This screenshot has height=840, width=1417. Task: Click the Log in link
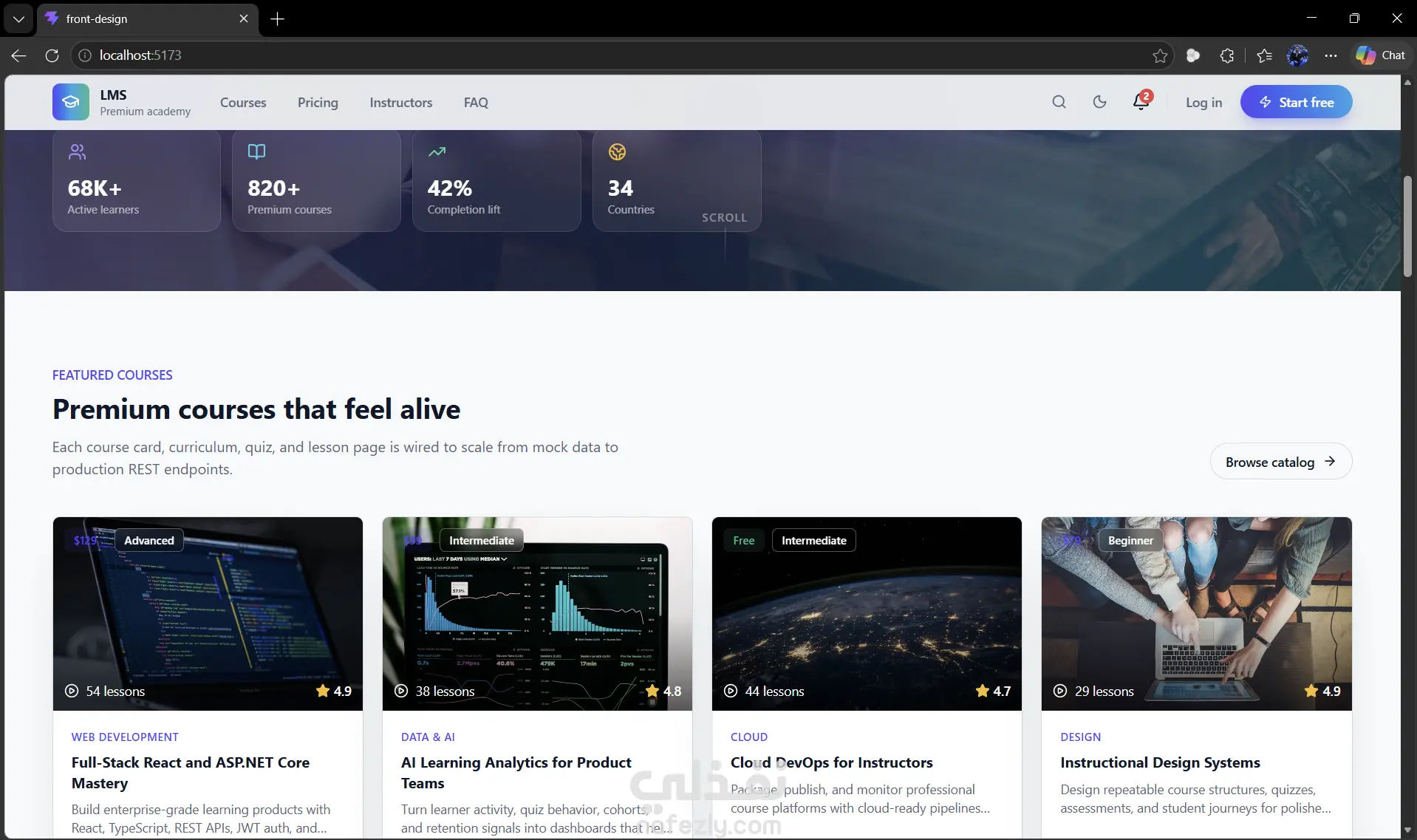tap(1203, 103)
